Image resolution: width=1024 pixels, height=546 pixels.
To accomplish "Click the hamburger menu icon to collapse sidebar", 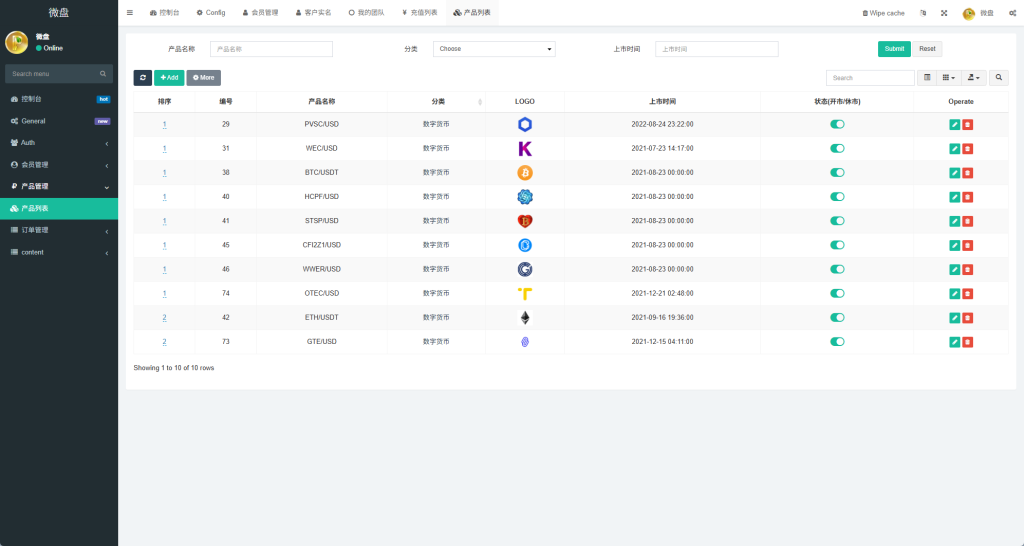I will [x=130, y=13].
